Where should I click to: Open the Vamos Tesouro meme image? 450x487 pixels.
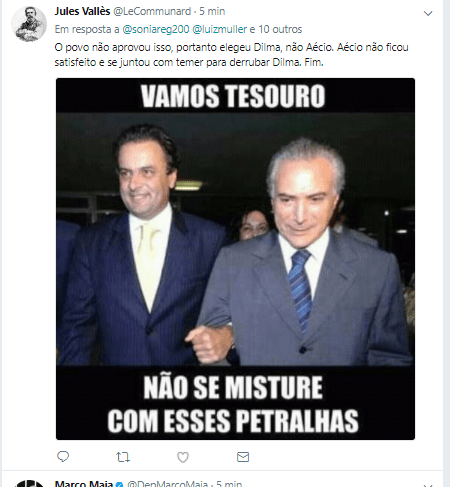click(235, 259)
